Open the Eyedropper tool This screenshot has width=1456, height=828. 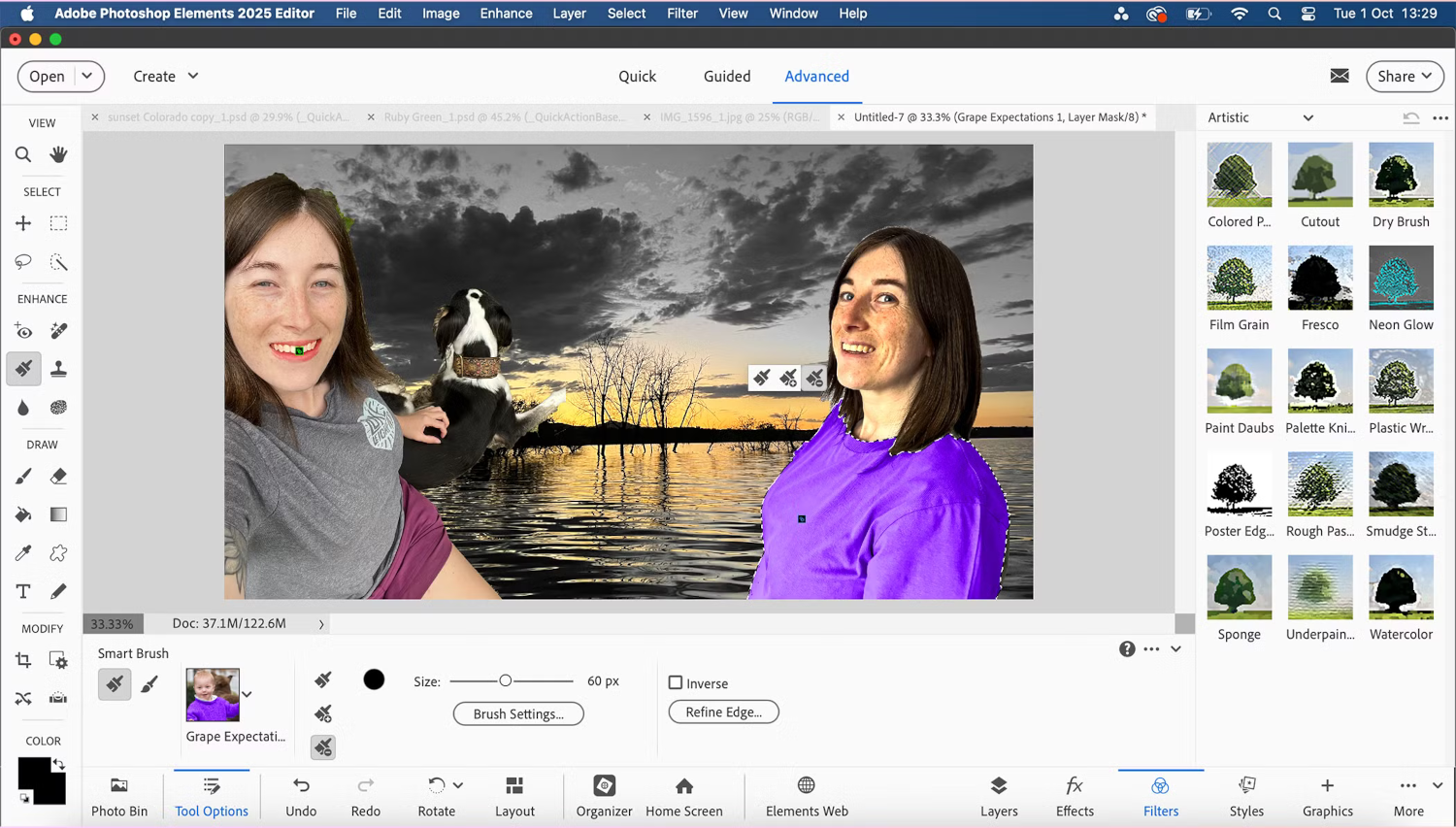click(x=23, y=552)
